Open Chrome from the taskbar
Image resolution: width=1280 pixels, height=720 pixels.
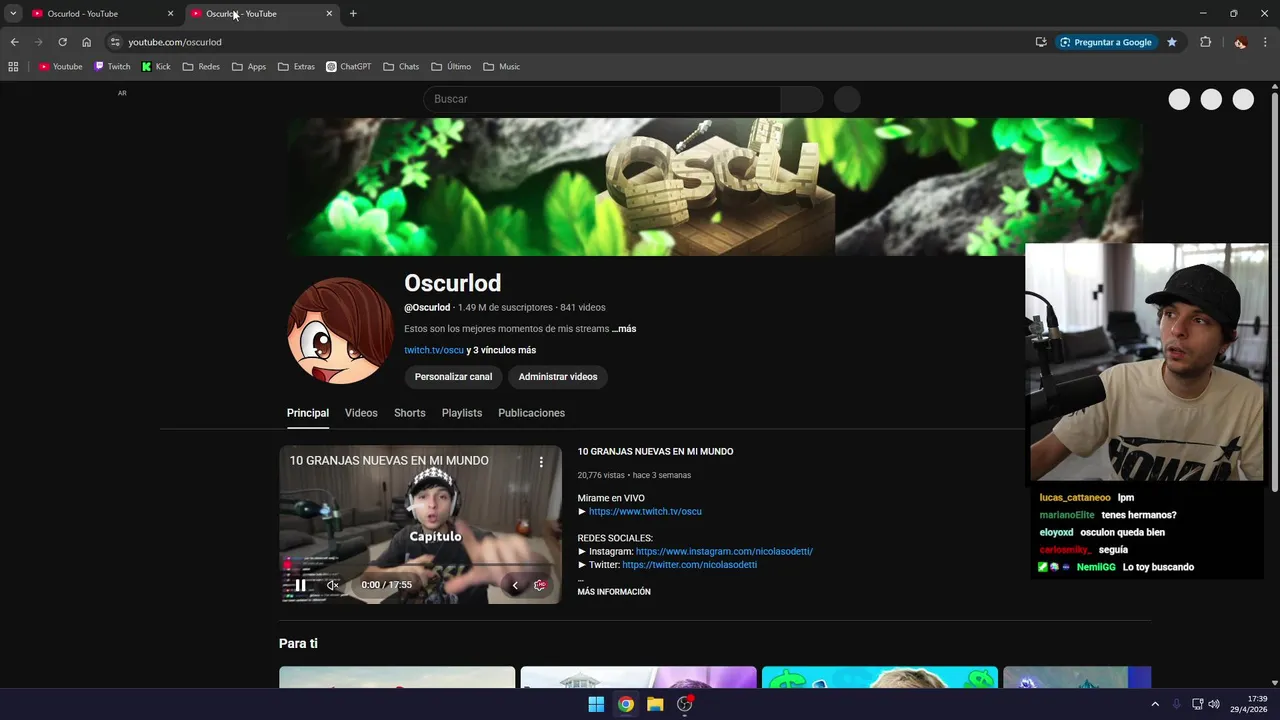[625, 704]
